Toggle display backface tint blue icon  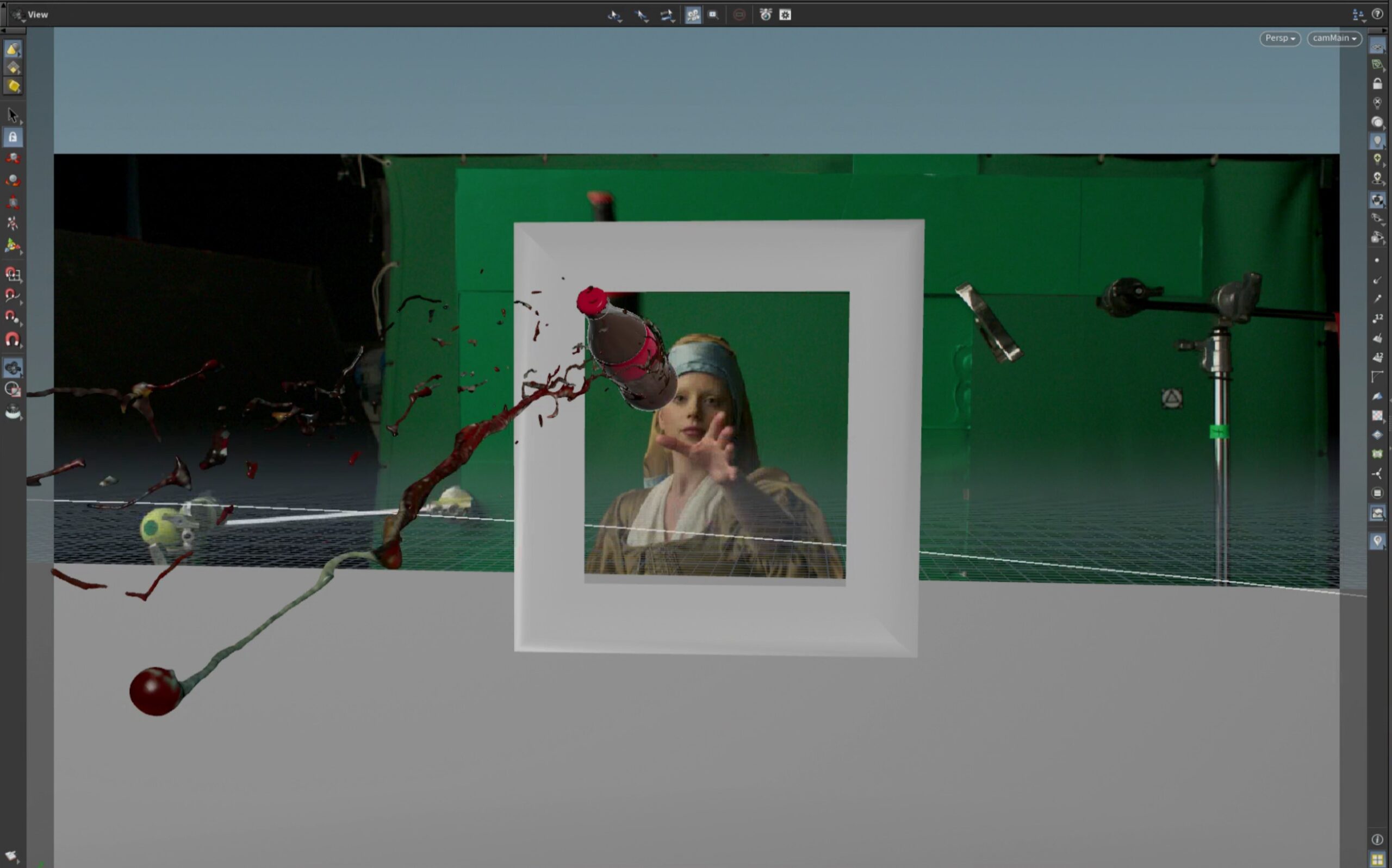pos(1377,396)
